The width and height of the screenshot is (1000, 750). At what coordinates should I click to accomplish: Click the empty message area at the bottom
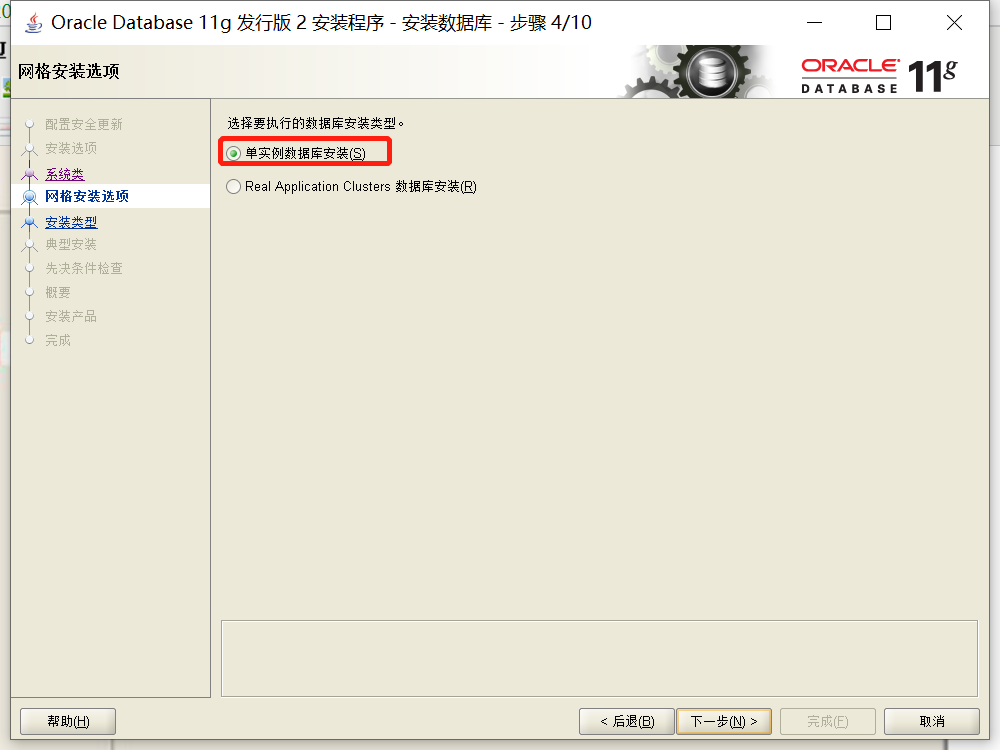599,658
